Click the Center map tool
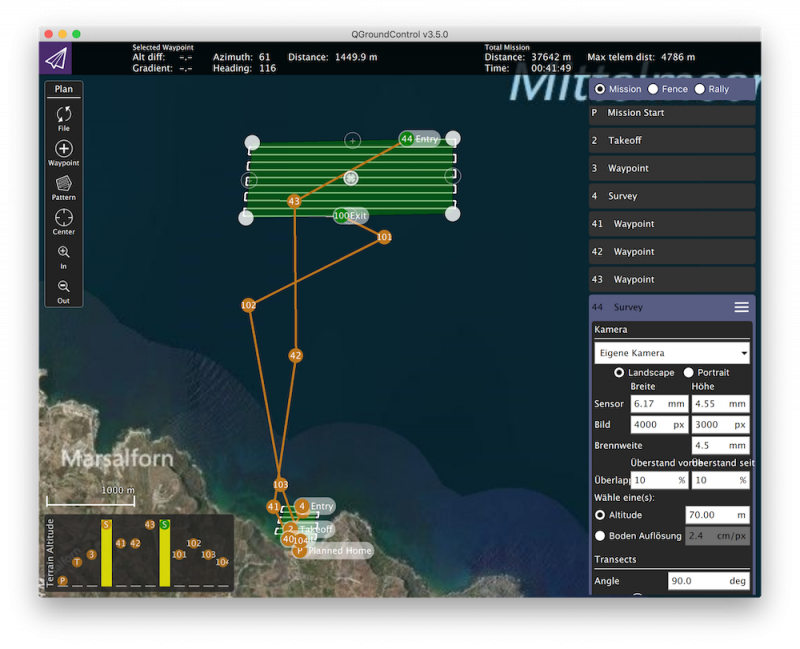Viewport: 800px width, 649px height. [x=64, y=221]
